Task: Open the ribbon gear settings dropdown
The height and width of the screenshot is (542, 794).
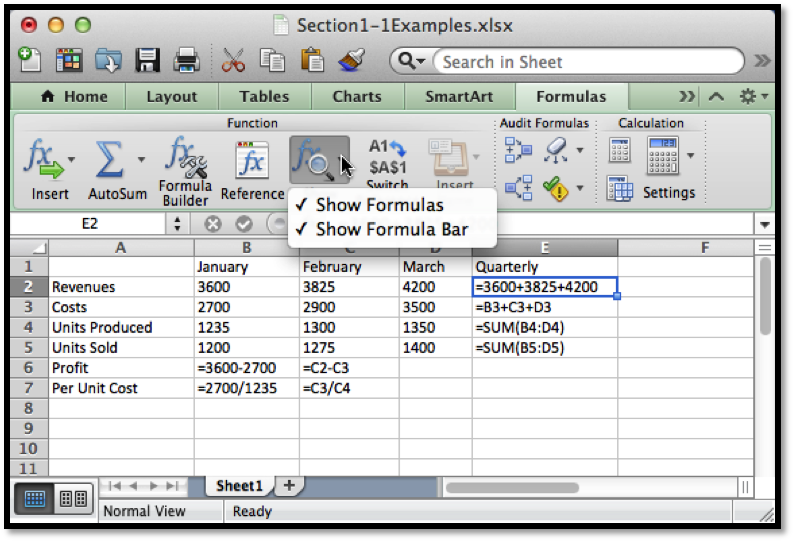Action: [752, 97]
